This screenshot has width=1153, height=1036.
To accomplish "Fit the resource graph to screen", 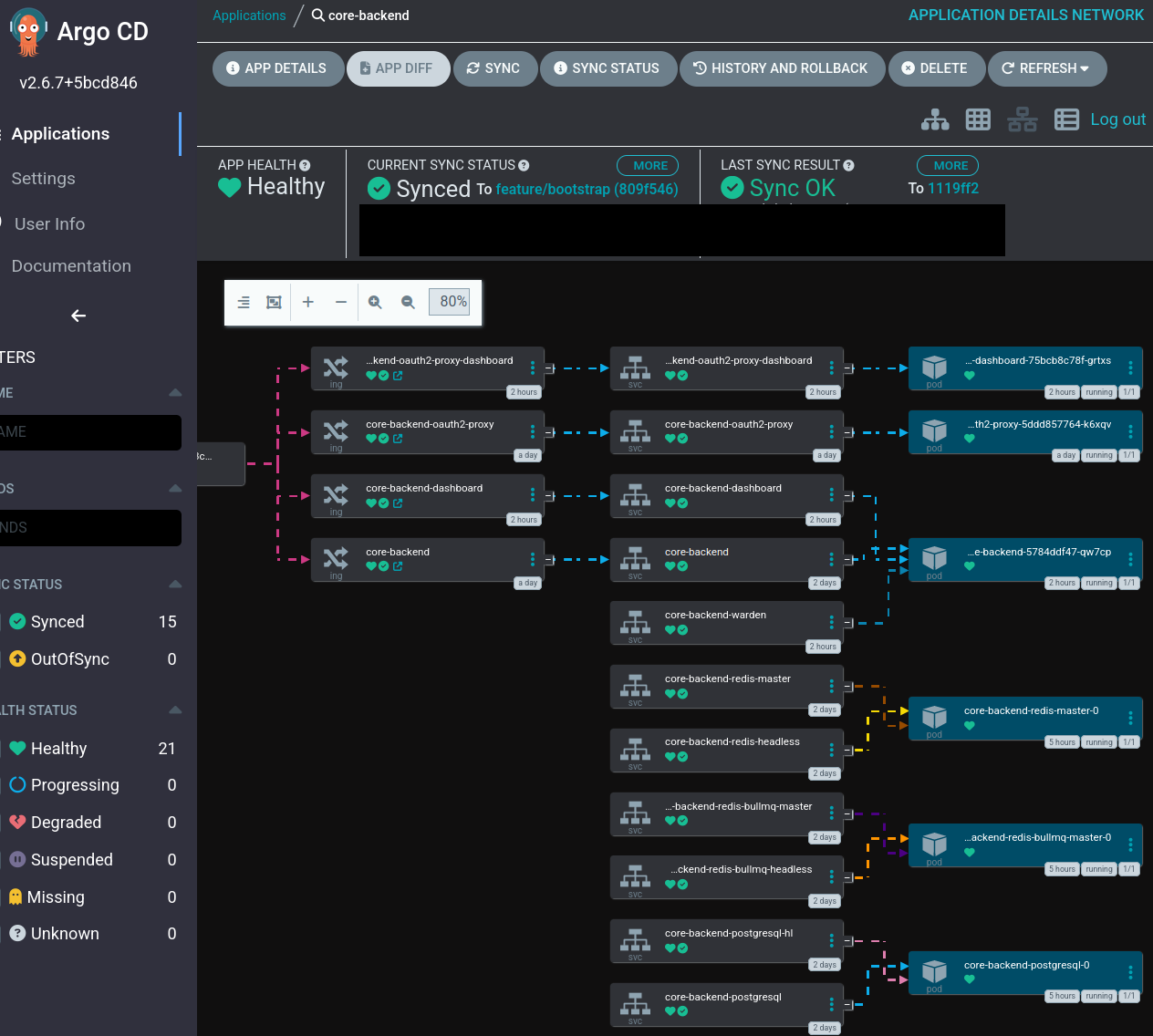I will 274,301.
